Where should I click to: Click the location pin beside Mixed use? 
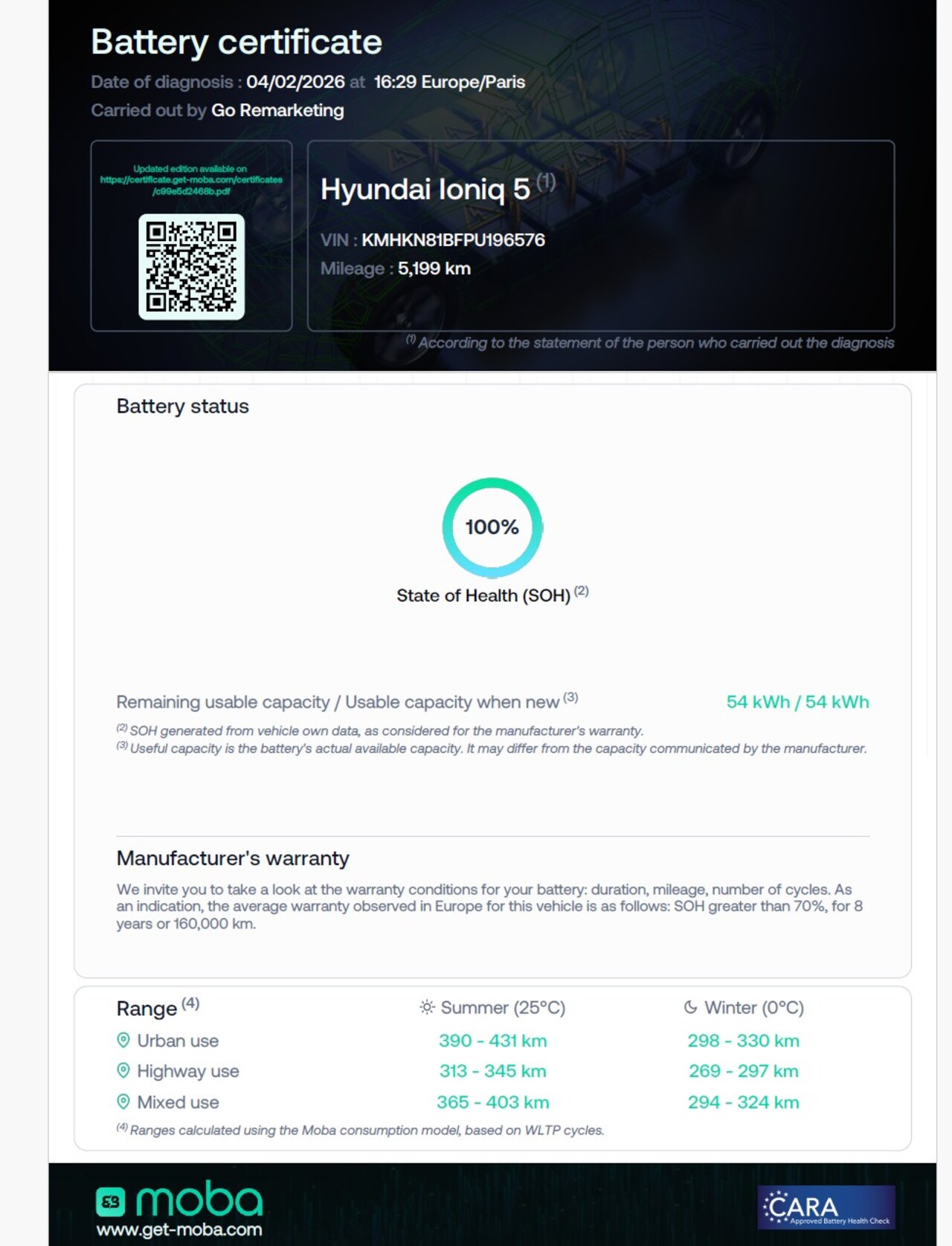tap(123, 1102)
